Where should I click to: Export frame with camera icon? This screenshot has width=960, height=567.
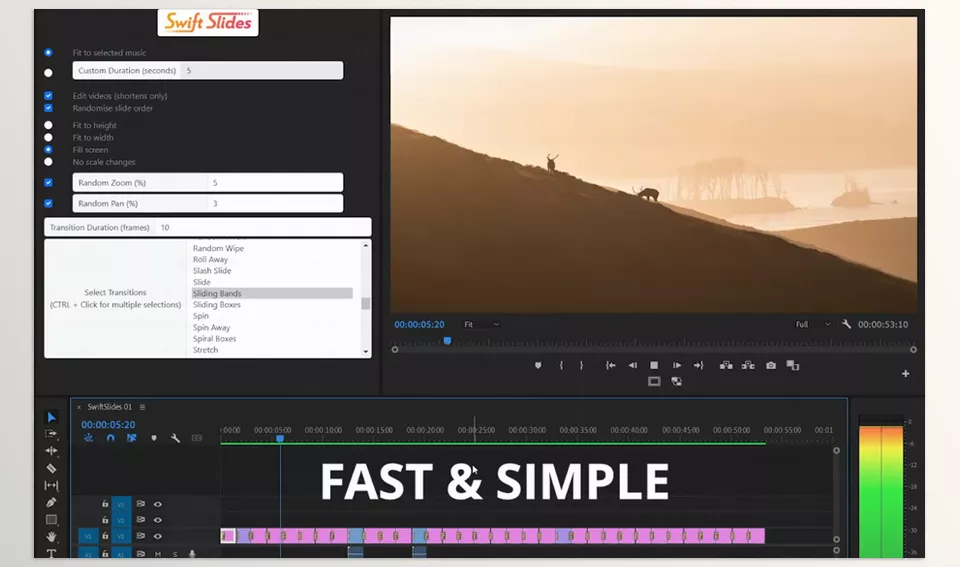pyautogui.click(x=771, y=366)
